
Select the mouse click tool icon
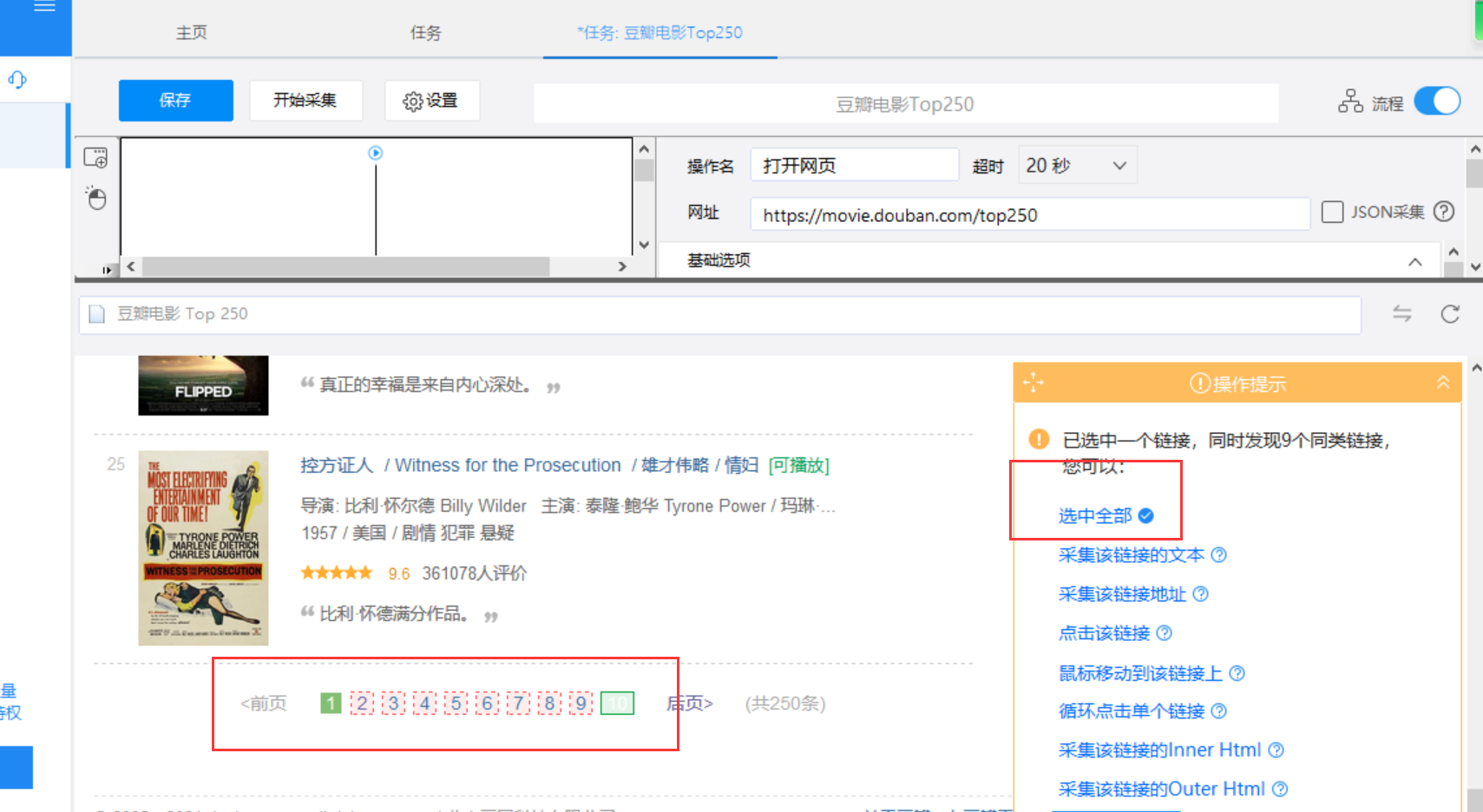[x=95, y=198]
